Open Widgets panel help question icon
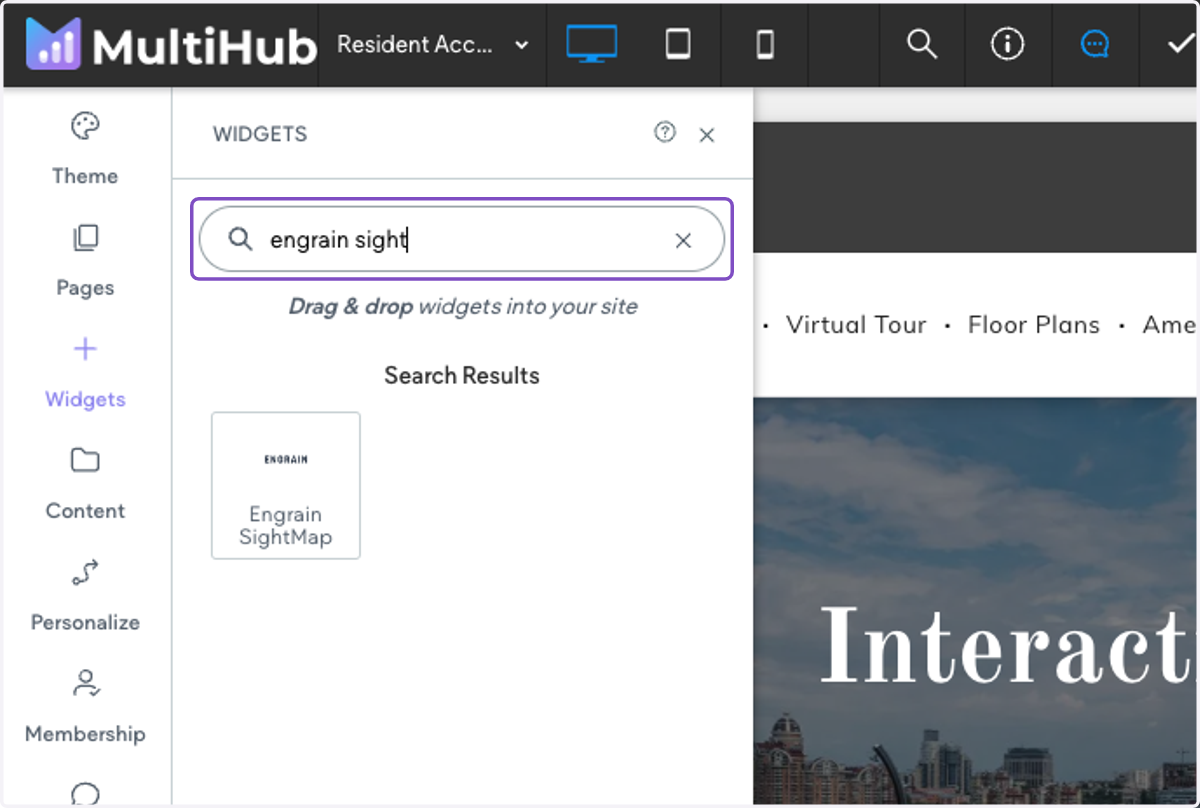 click(x=665, y=132)
